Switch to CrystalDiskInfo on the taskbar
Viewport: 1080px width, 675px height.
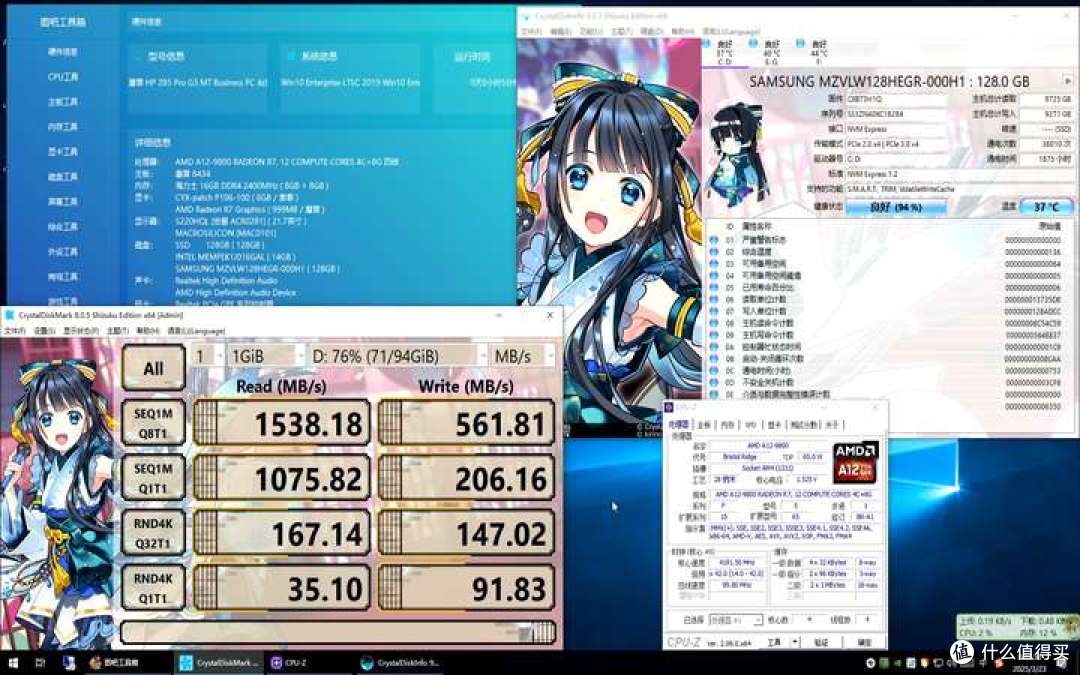[x=400, y=663]
